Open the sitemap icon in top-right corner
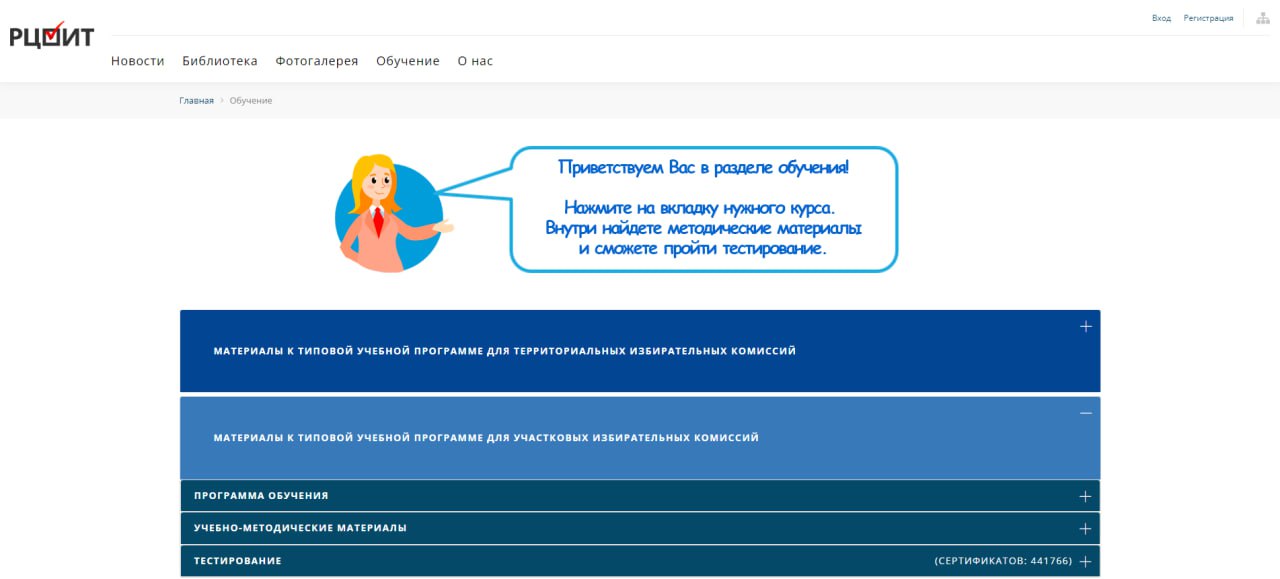The width and height of the screenshot is (1280, 579). coord(1262,18)
